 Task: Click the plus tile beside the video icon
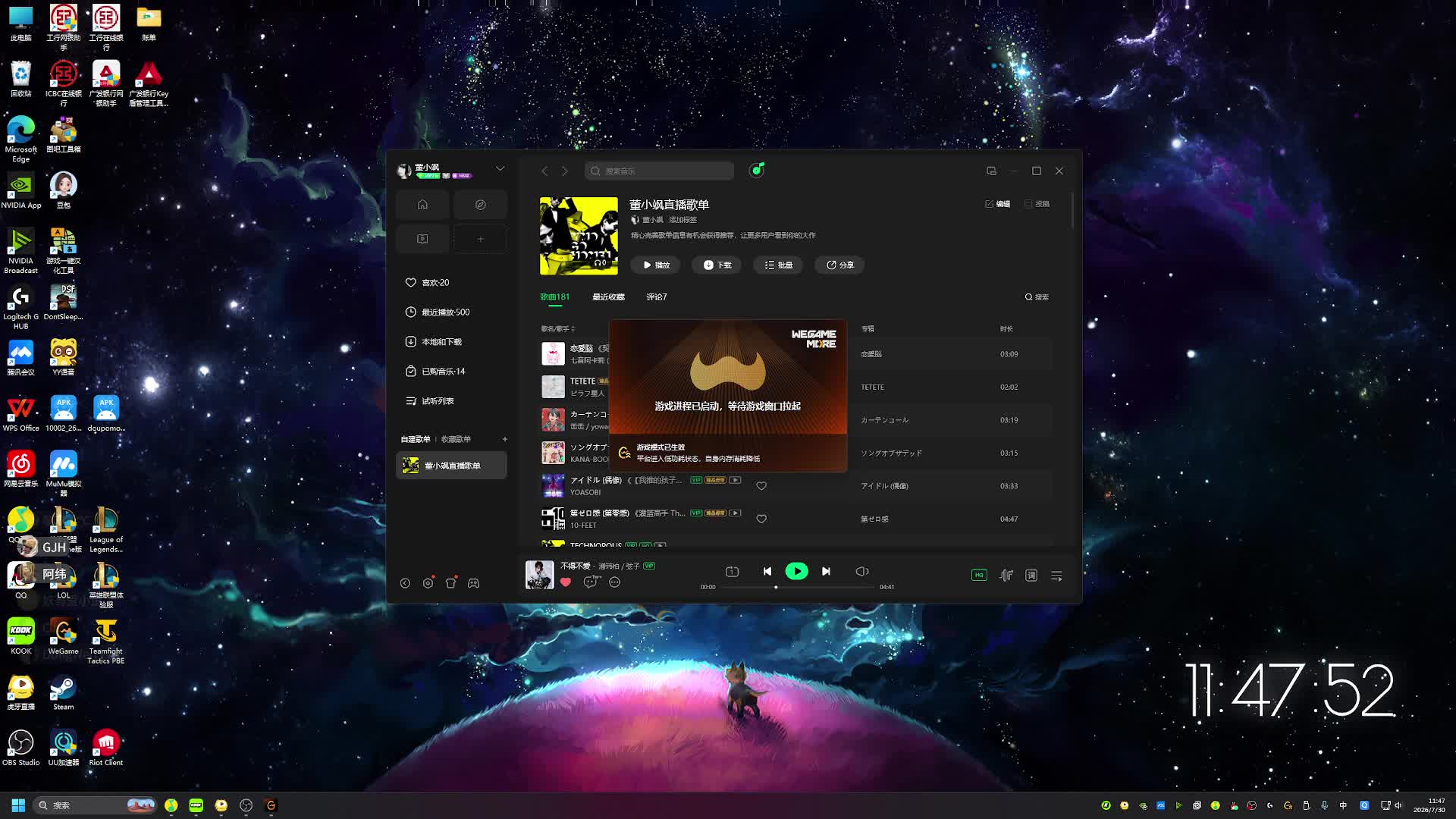click(x=480, y=239)
